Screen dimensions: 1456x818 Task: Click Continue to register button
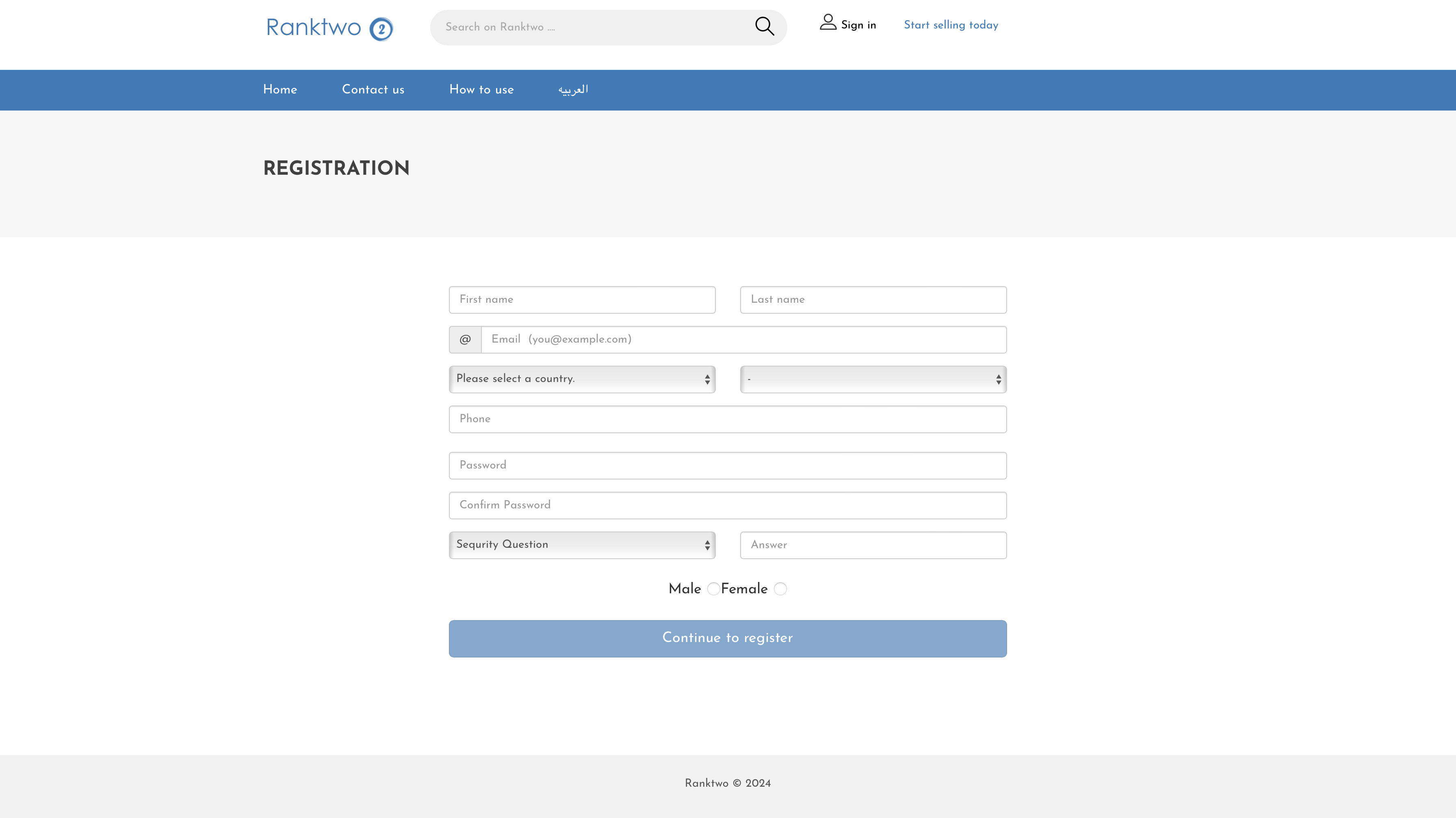point(728,639)
